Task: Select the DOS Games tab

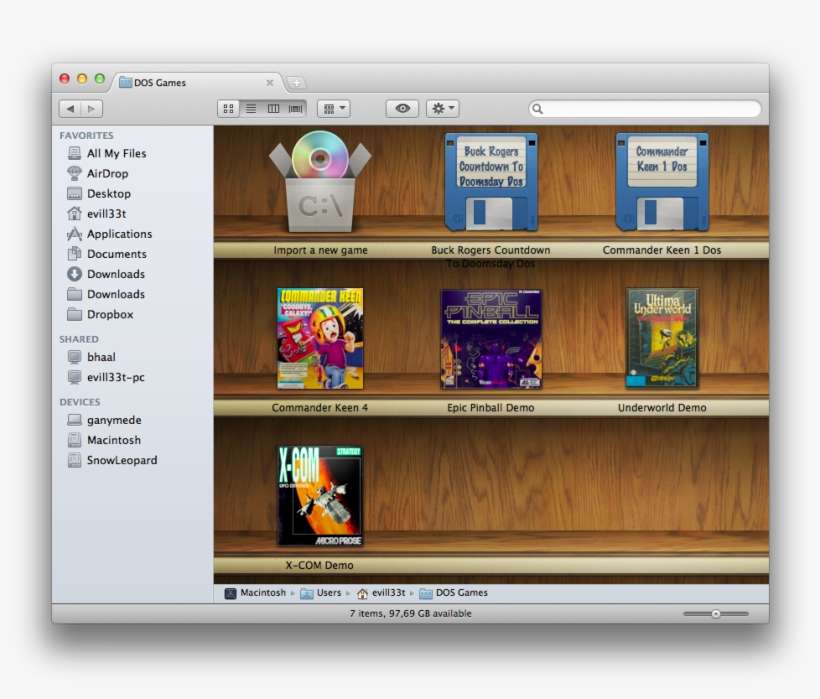Action: pyautogui.click(x=196, y=83)
